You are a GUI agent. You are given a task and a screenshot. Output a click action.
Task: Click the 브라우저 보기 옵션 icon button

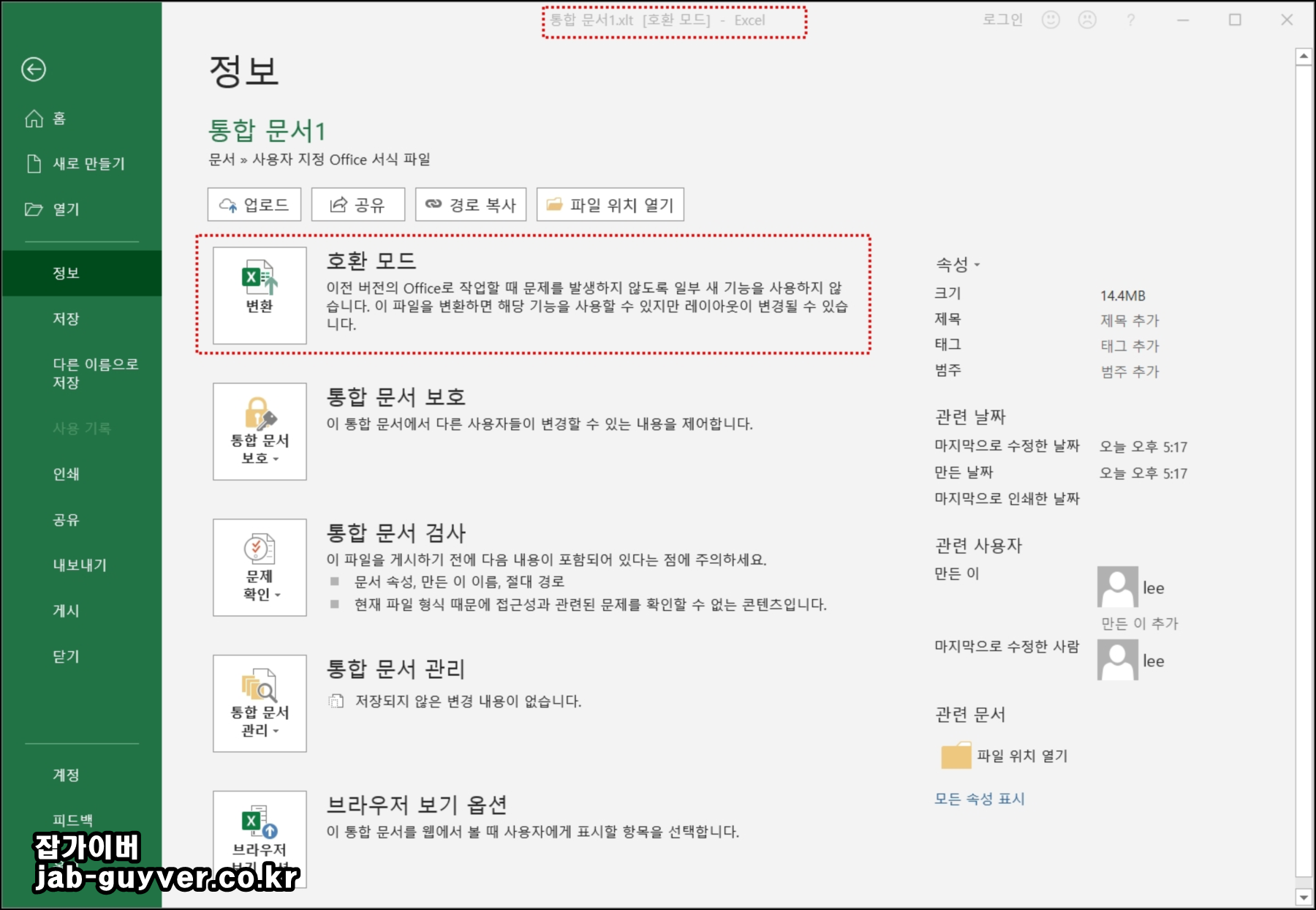[x=260, y=839]
